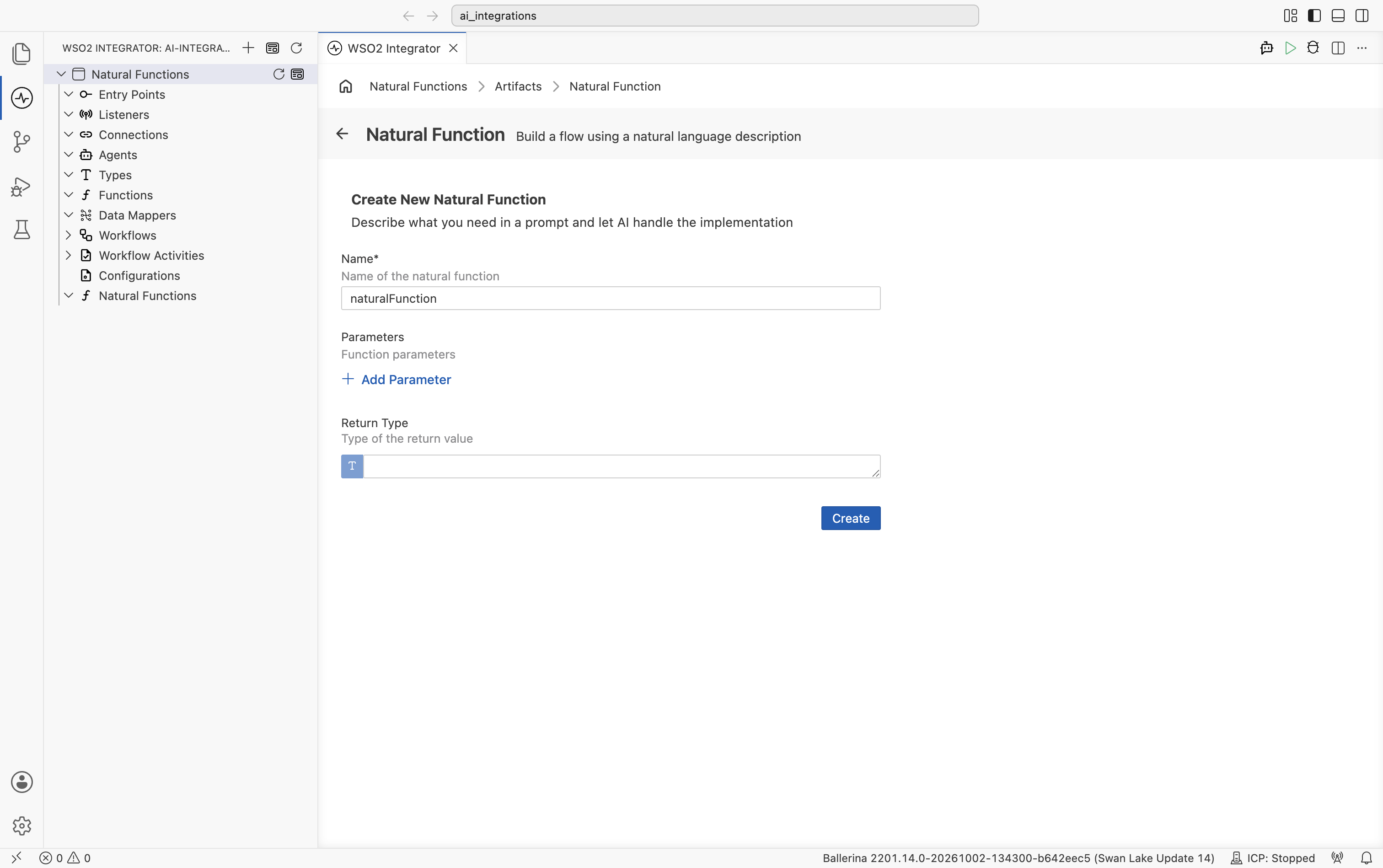Image resolution: width=1383 pixels, height=868 pixels.
Task: Collapse the Functions node
Action: 68,195
